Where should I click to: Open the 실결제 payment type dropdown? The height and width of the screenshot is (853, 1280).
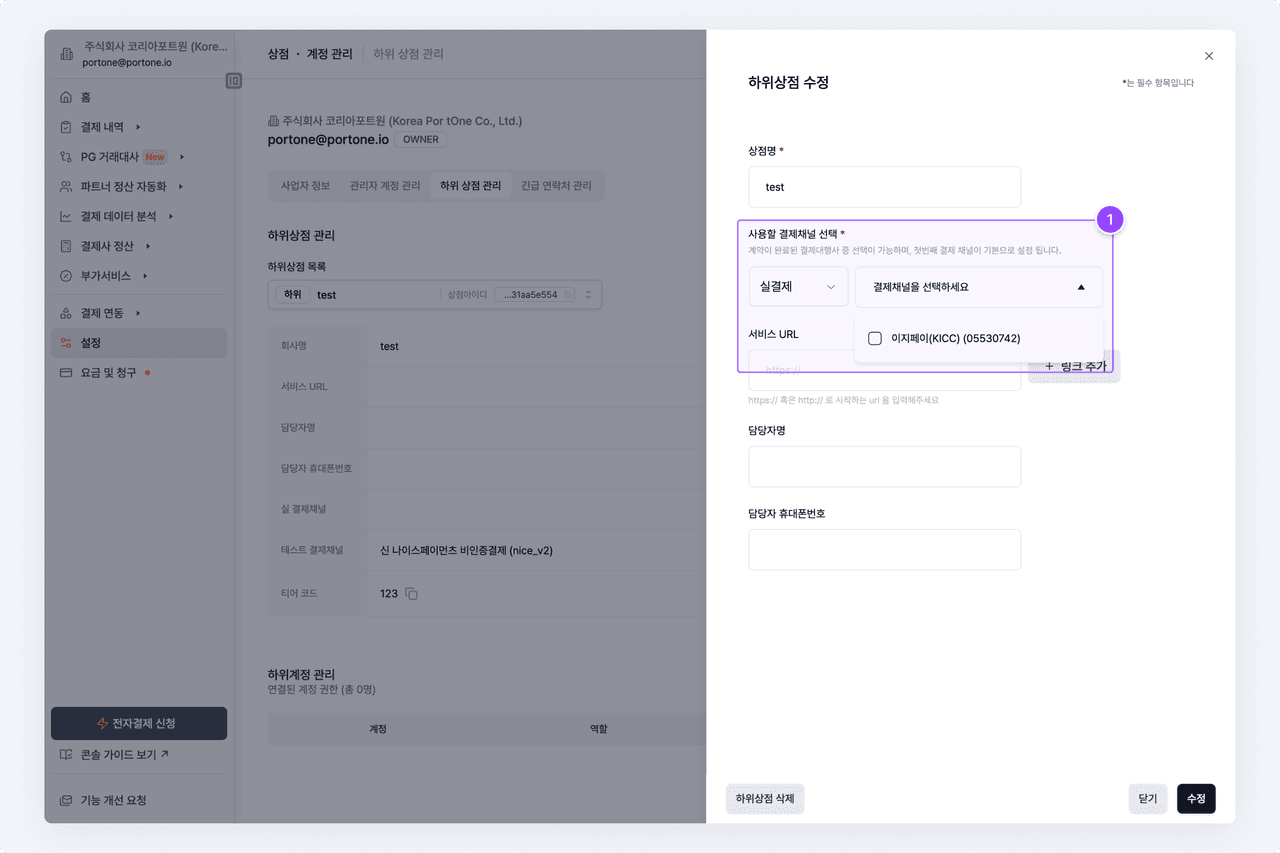pos(798,287)
